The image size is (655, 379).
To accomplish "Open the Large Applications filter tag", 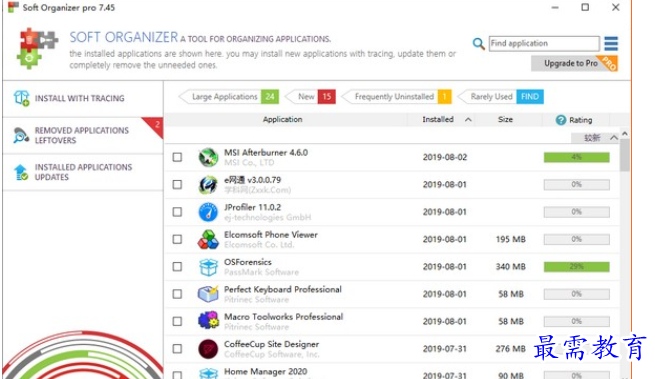I will (x=228, y=97).
